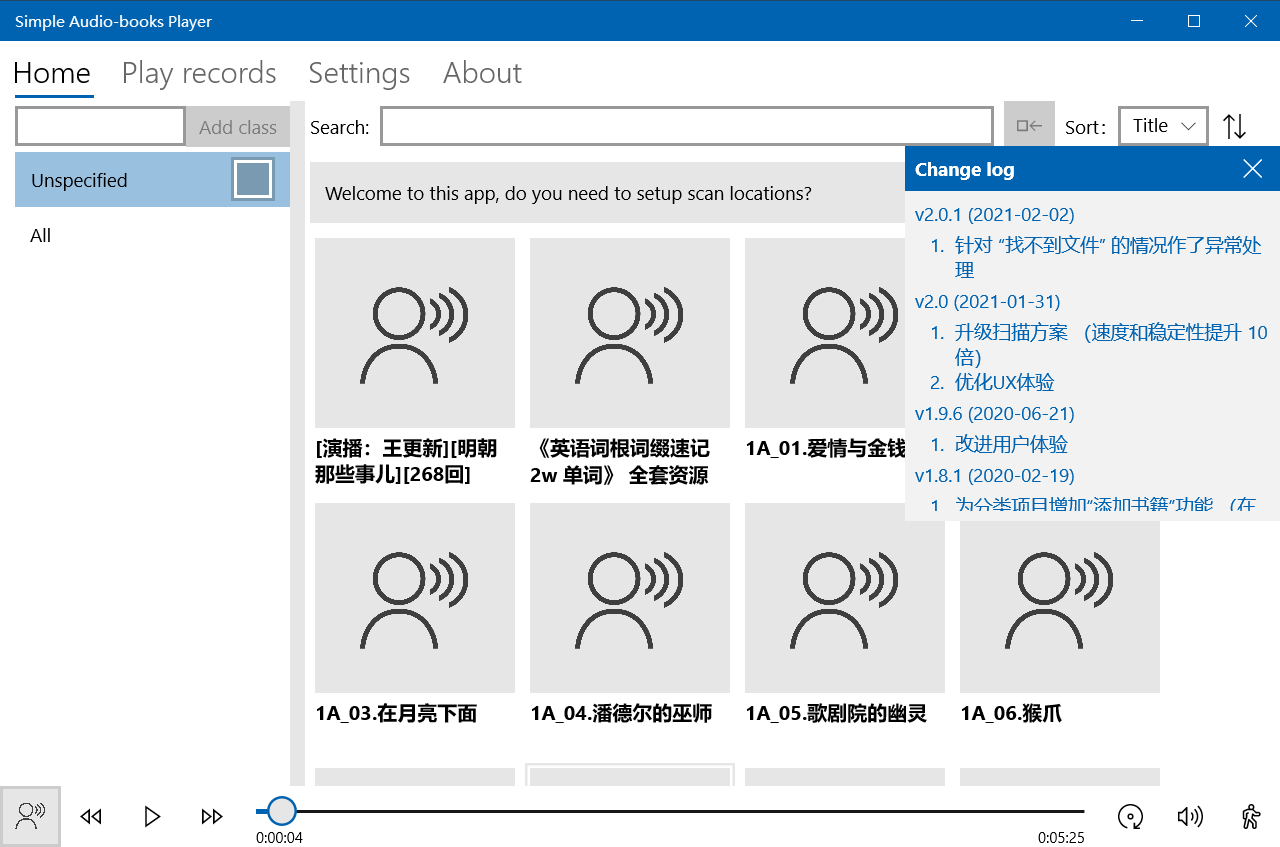Click change log item 改进用户体验

1011,445
